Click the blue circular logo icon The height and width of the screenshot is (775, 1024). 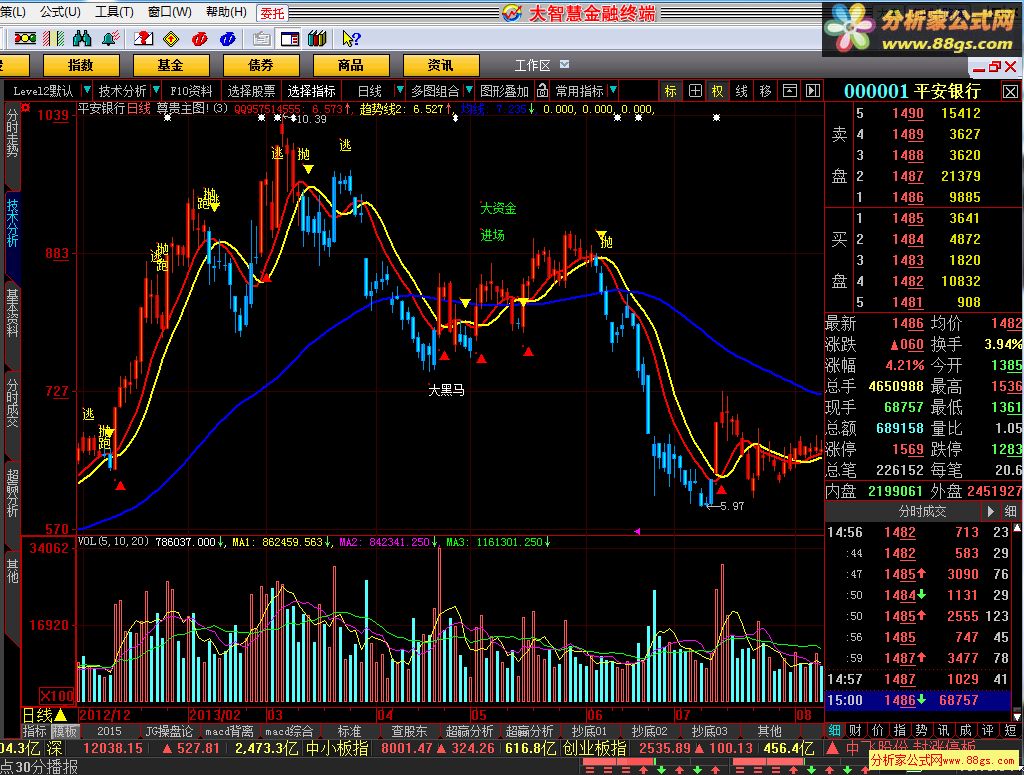click(227, 39)
